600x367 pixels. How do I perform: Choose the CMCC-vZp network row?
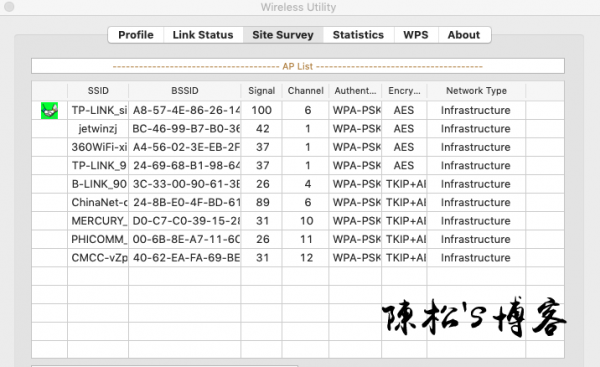tap(298, 258)
